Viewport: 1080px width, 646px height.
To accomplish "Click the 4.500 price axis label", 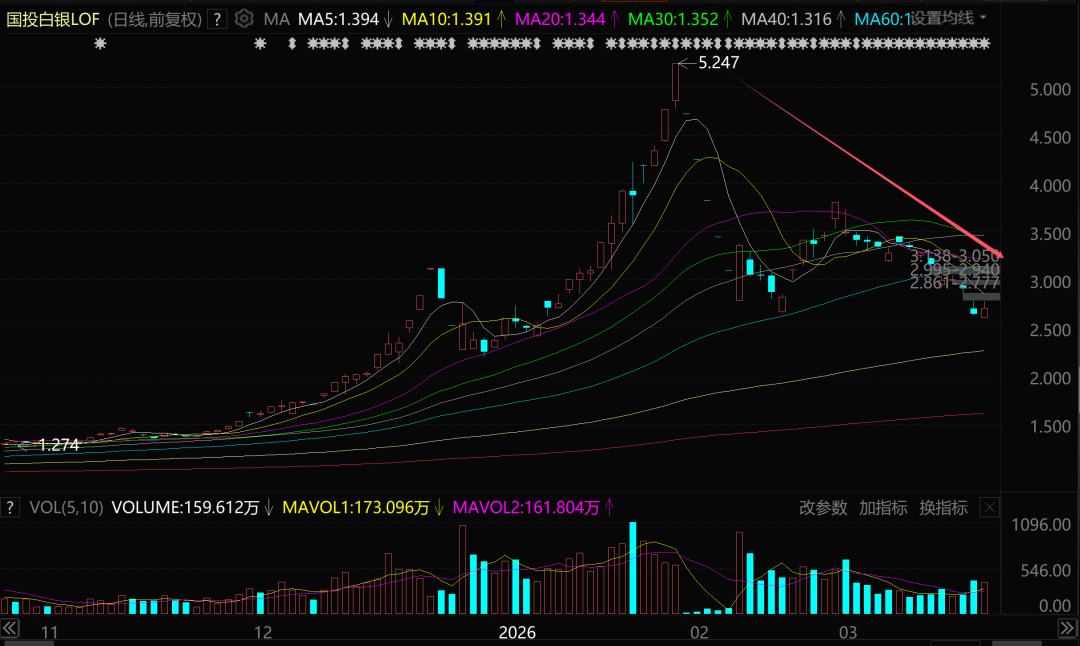I will (x=1050, y=138).
